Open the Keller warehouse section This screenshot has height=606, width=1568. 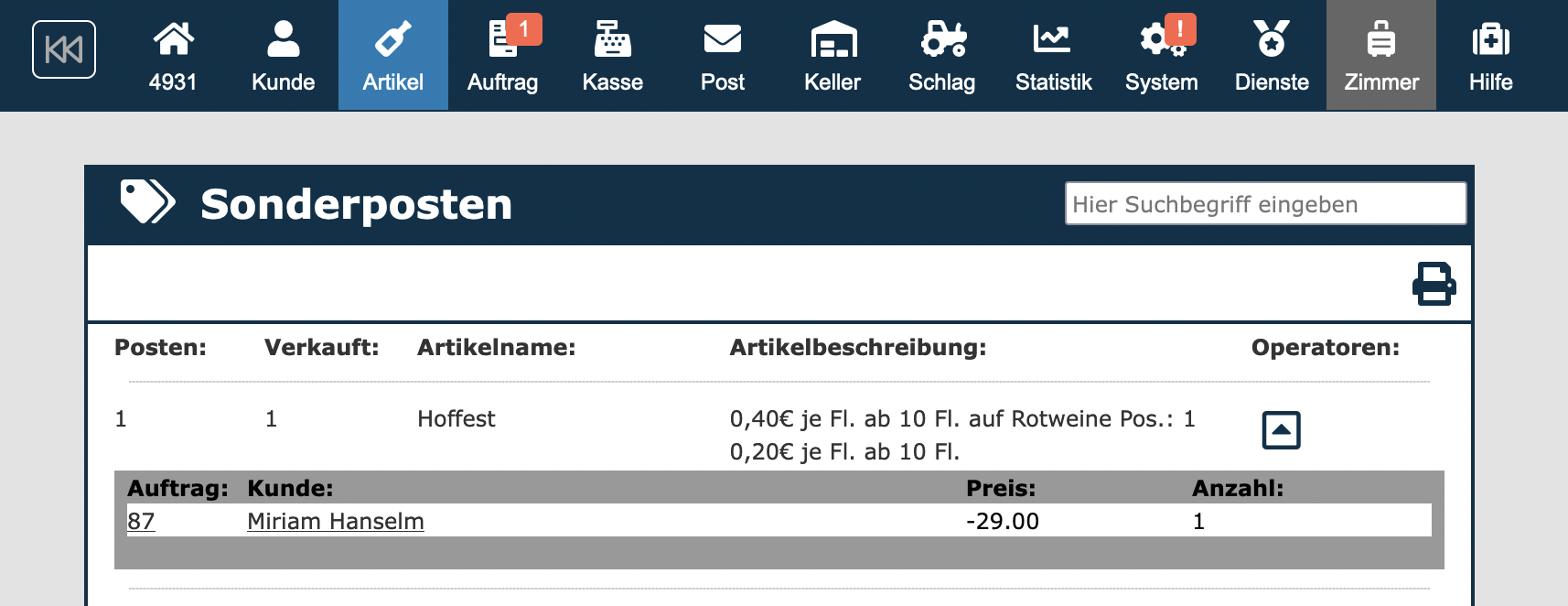point(832,55)
